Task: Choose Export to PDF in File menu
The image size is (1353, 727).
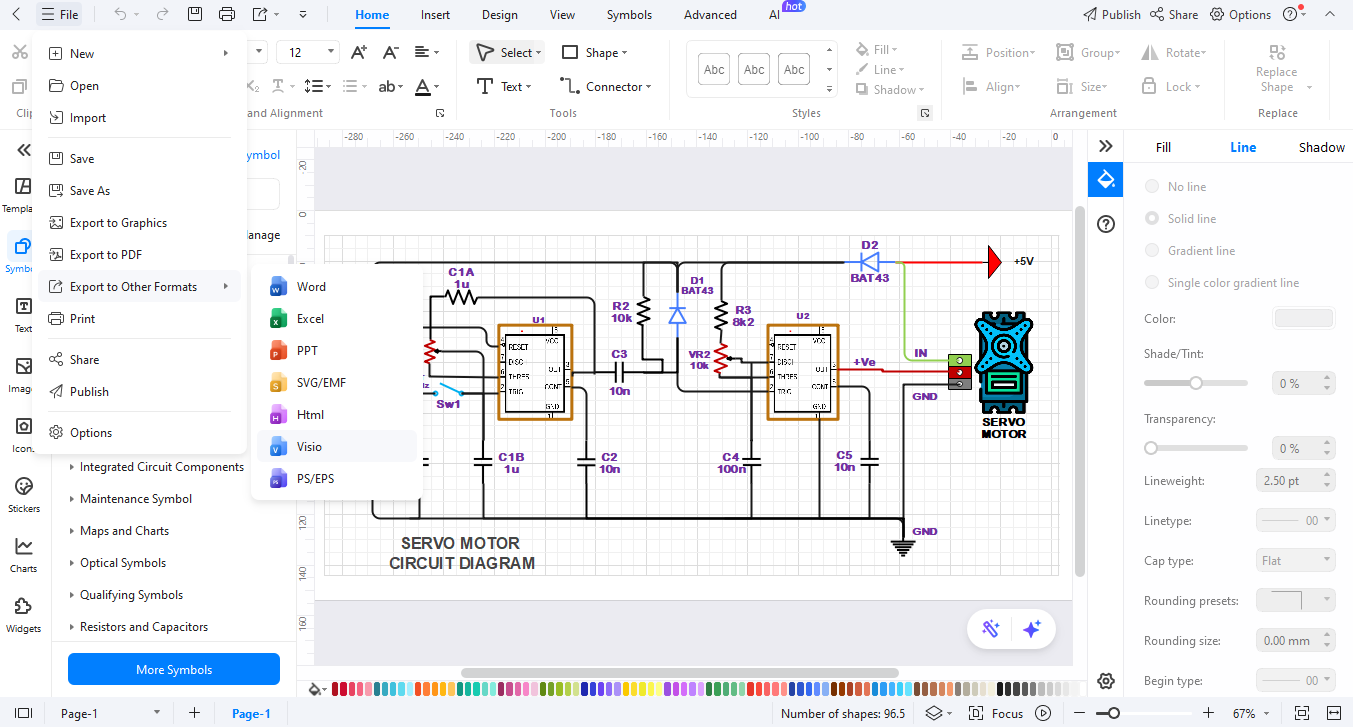Action: 140,255
